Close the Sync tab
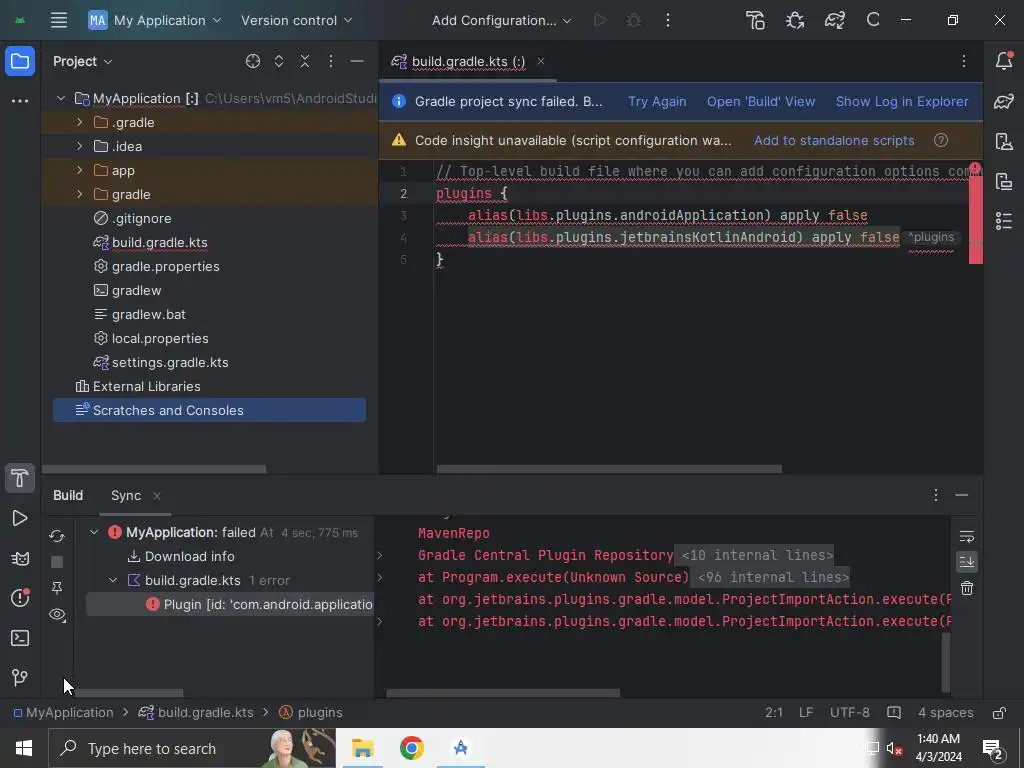Image resolution: width=1024 pixels, height=768 pixels. tap(157, 496)
